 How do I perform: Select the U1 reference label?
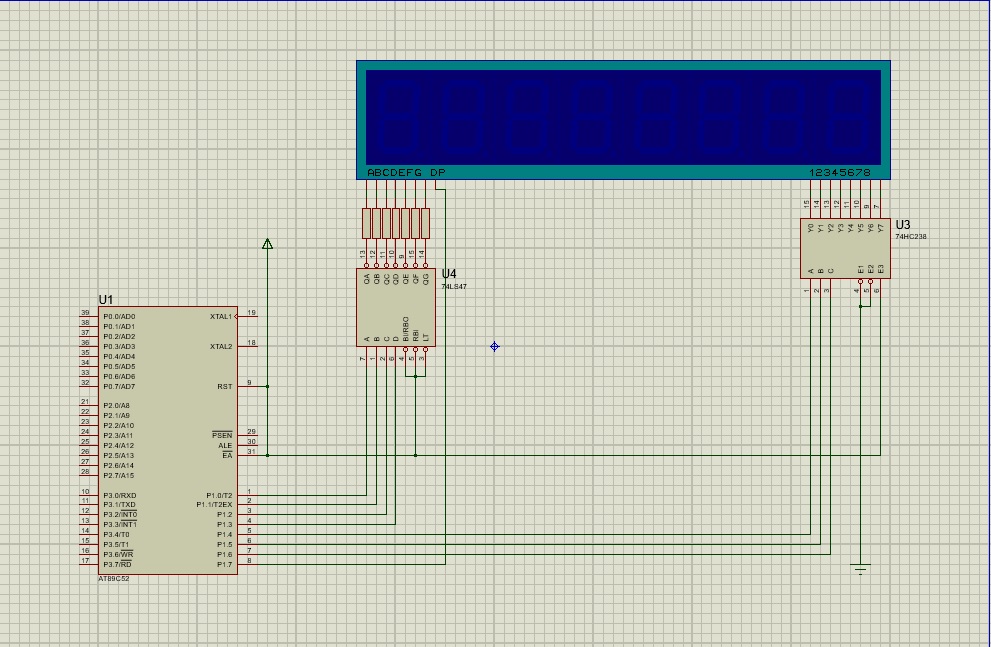point(106,299)
